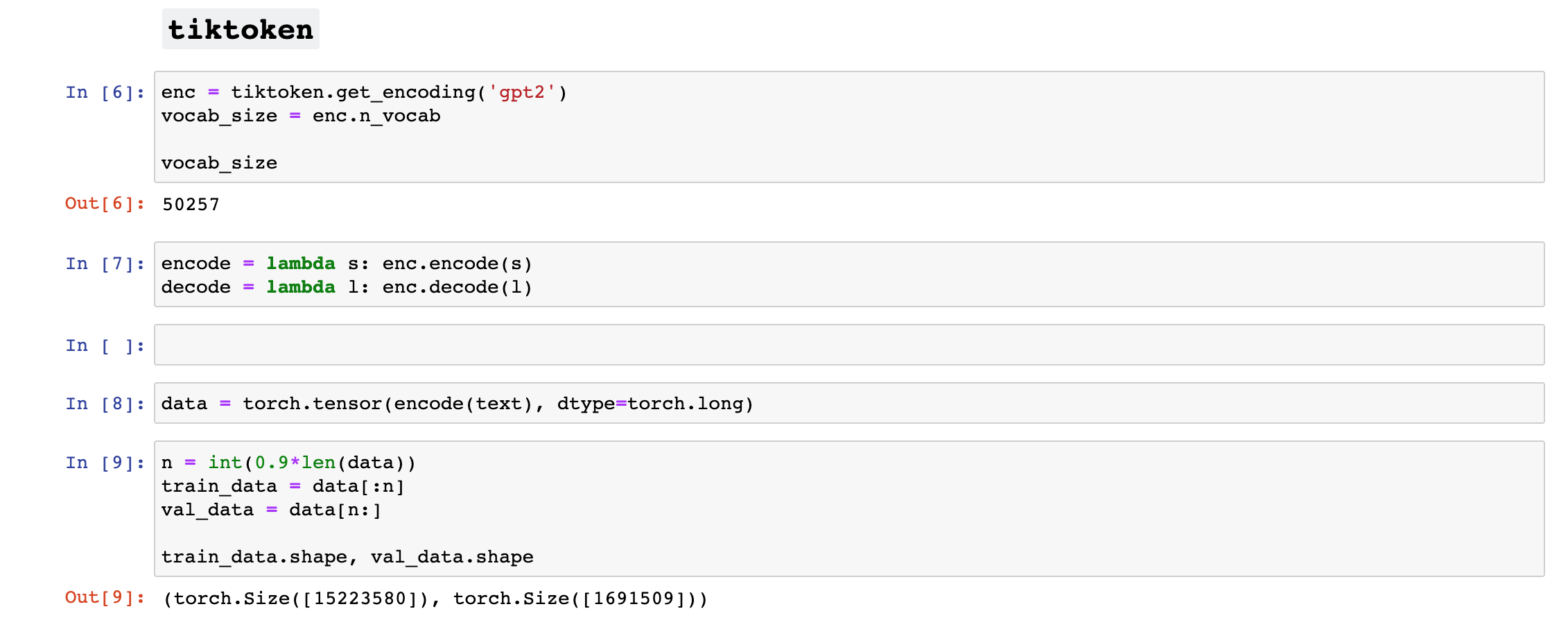
Task: Select the torch.tensor code cell In [8]
Action: click(x=849, y=403)
